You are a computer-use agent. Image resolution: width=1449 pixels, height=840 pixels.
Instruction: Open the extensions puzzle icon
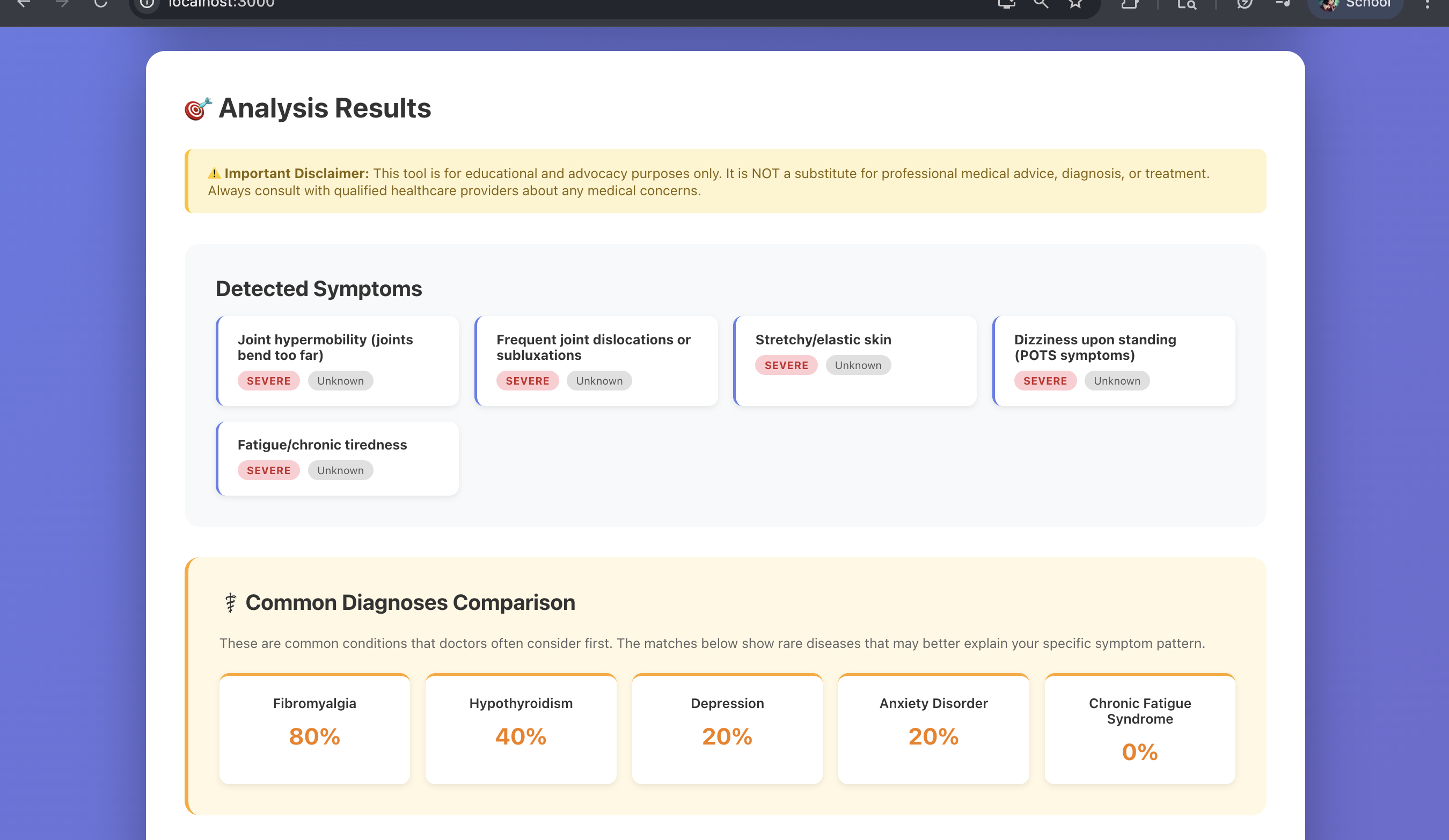tap(1130, 4)
